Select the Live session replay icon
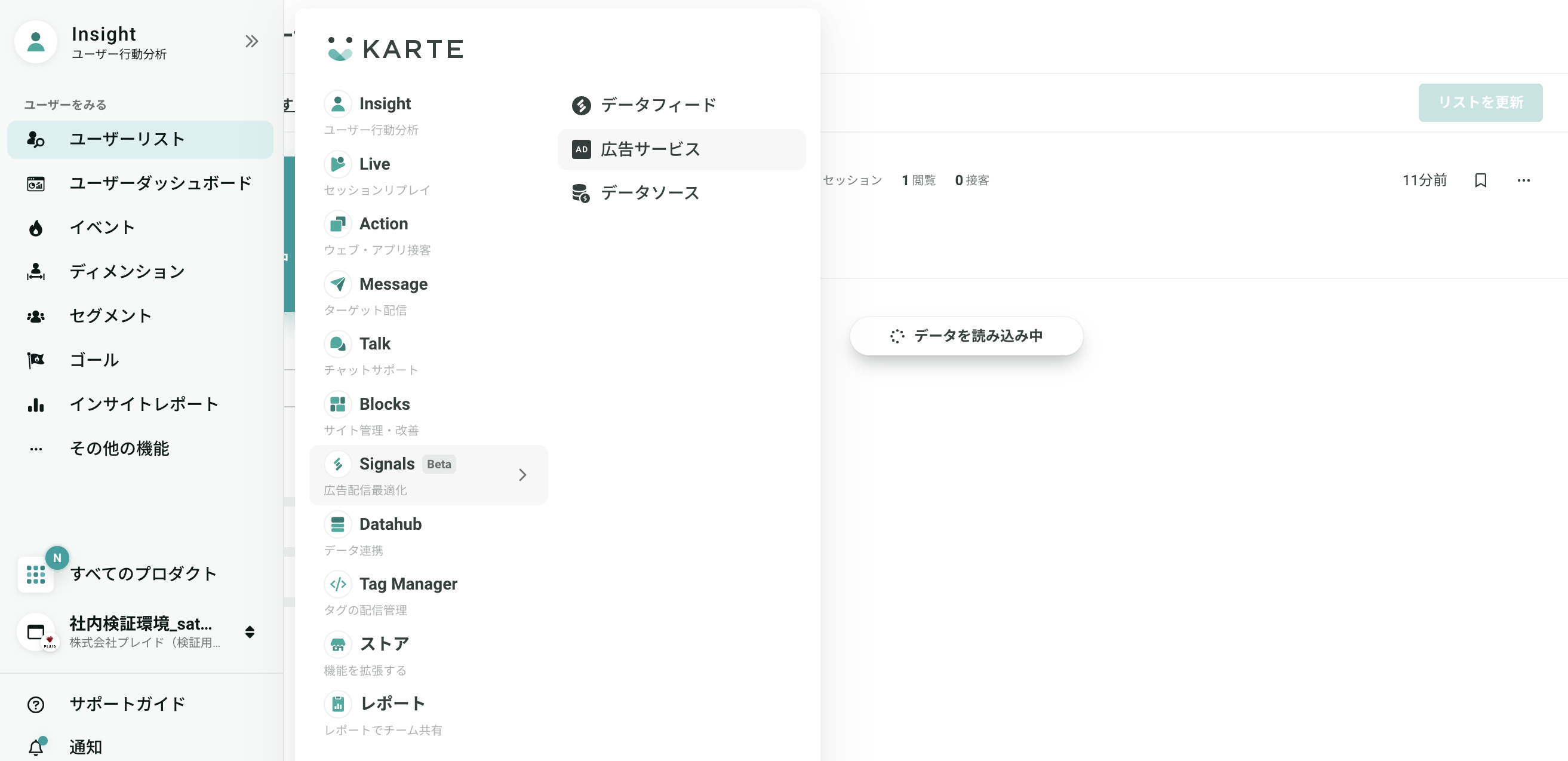This screenshot has height=761, width=1568. [339, 163]
